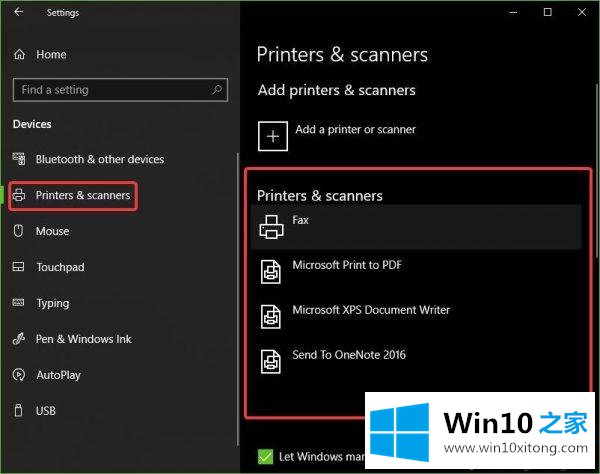Click the plus icon to add printer
600x474 pixels.
(x=273, y=136)
